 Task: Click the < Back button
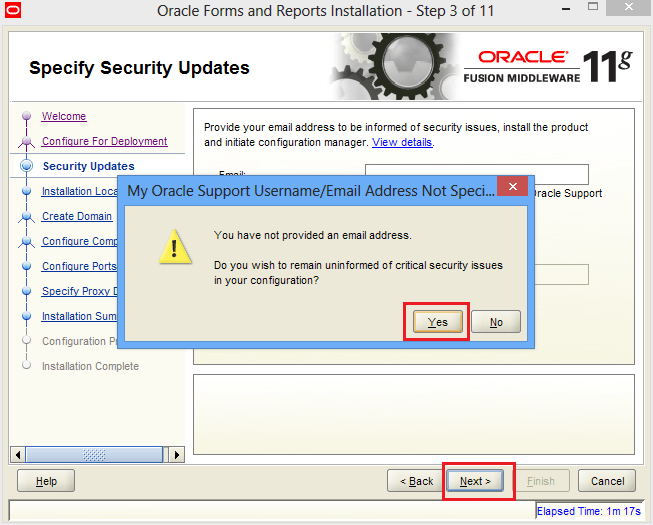[416, 481]
